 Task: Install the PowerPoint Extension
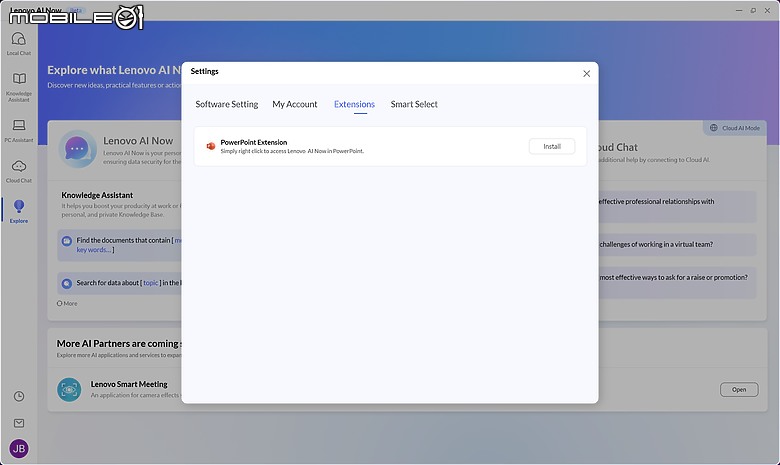click(552, 146)
